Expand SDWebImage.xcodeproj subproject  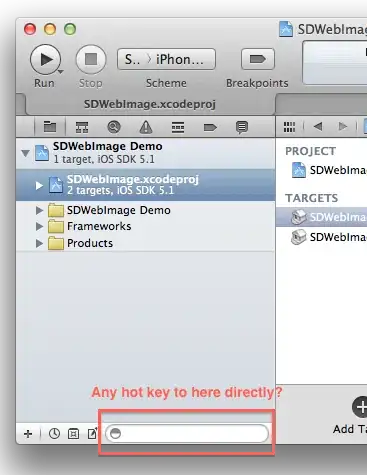39,185
